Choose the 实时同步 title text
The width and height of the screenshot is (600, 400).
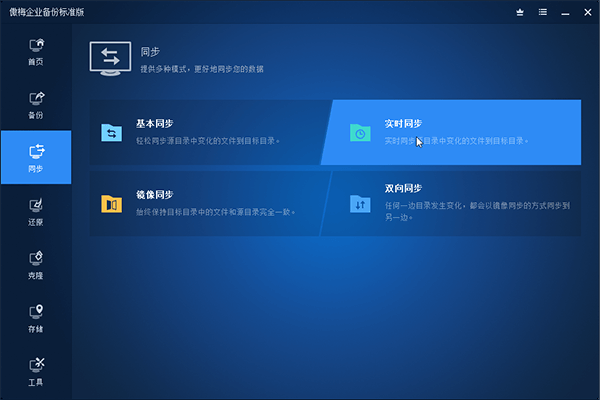(403, 124)
